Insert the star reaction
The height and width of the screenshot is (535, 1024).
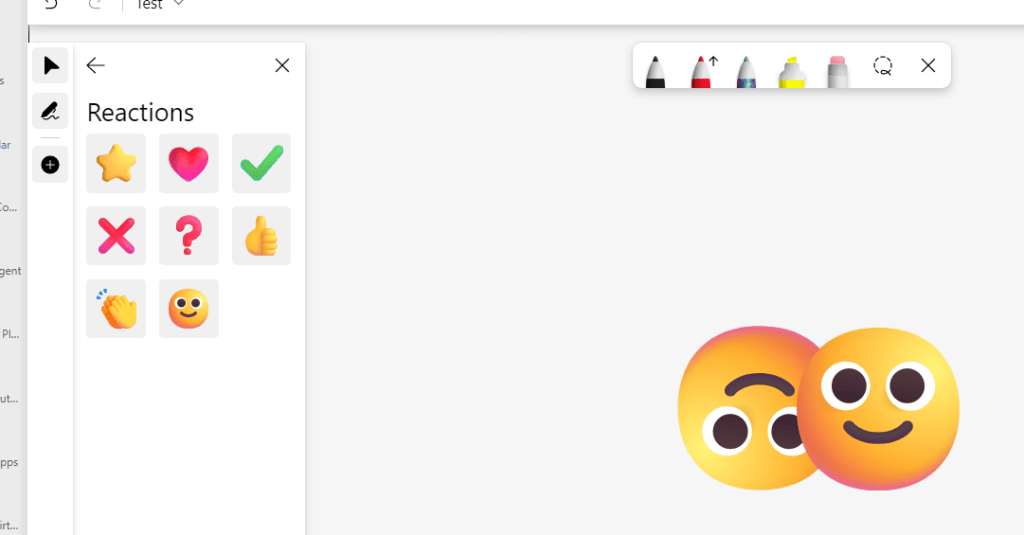116,163
